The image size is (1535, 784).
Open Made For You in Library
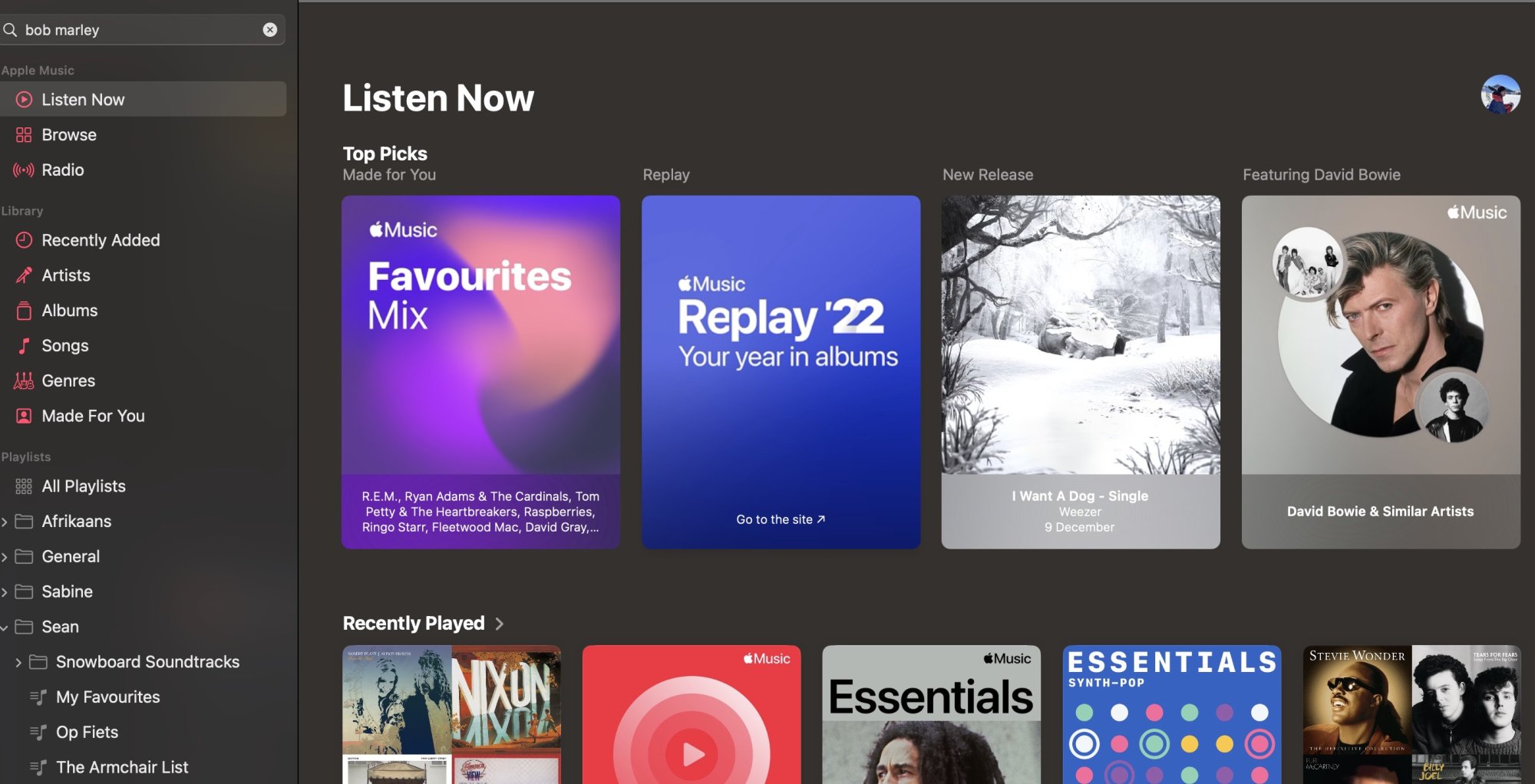pyautogui.click(x=143, y=416)
